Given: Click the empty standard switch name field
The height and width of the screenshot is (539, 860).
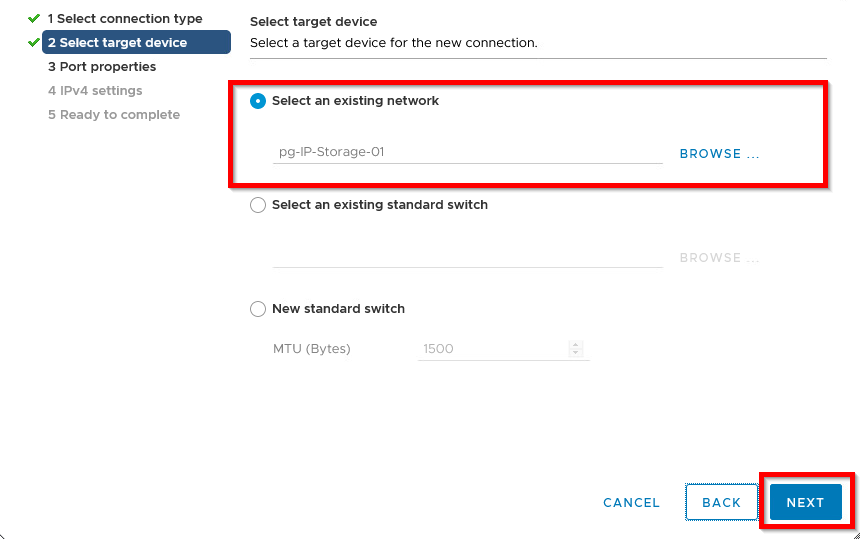Looking at the screenshot, I should coord(468,256).
